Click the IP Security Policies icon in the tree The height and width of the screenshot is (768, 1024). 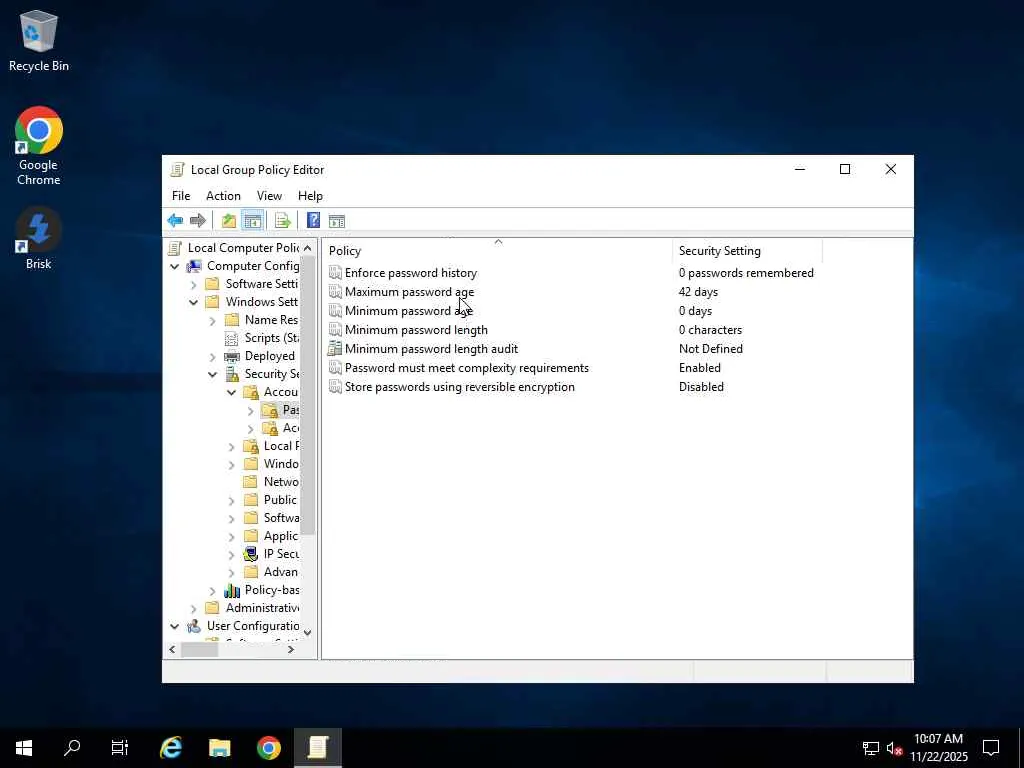pyautogui.click(x=251, y=554)
